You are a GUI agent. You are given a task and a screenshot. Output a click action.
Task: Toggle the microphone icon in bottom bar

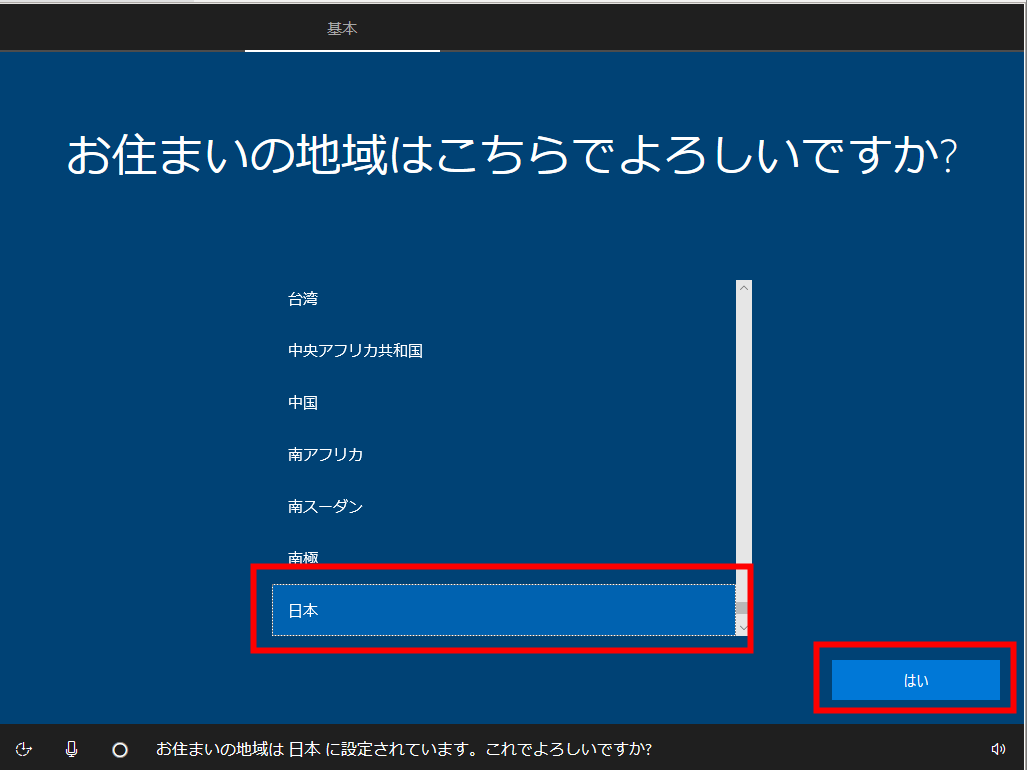point(71,749)
